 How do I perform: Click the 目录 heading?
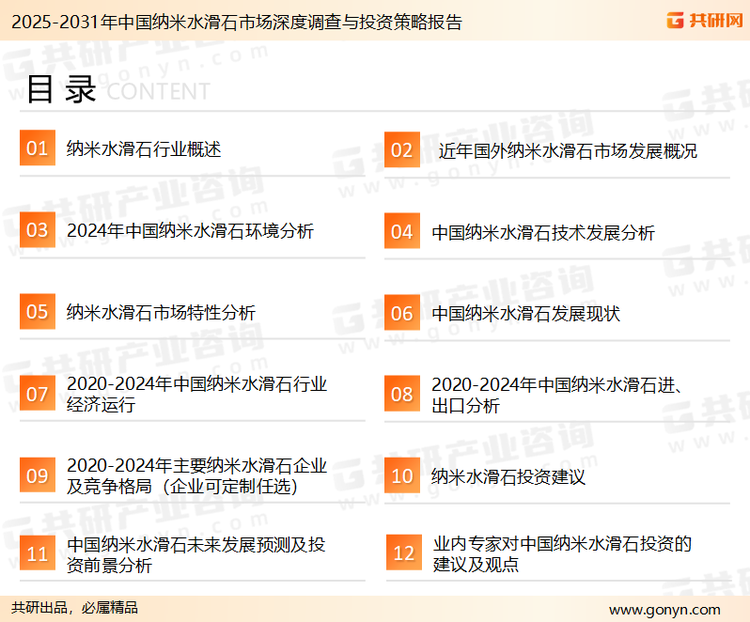pos(61,89)
